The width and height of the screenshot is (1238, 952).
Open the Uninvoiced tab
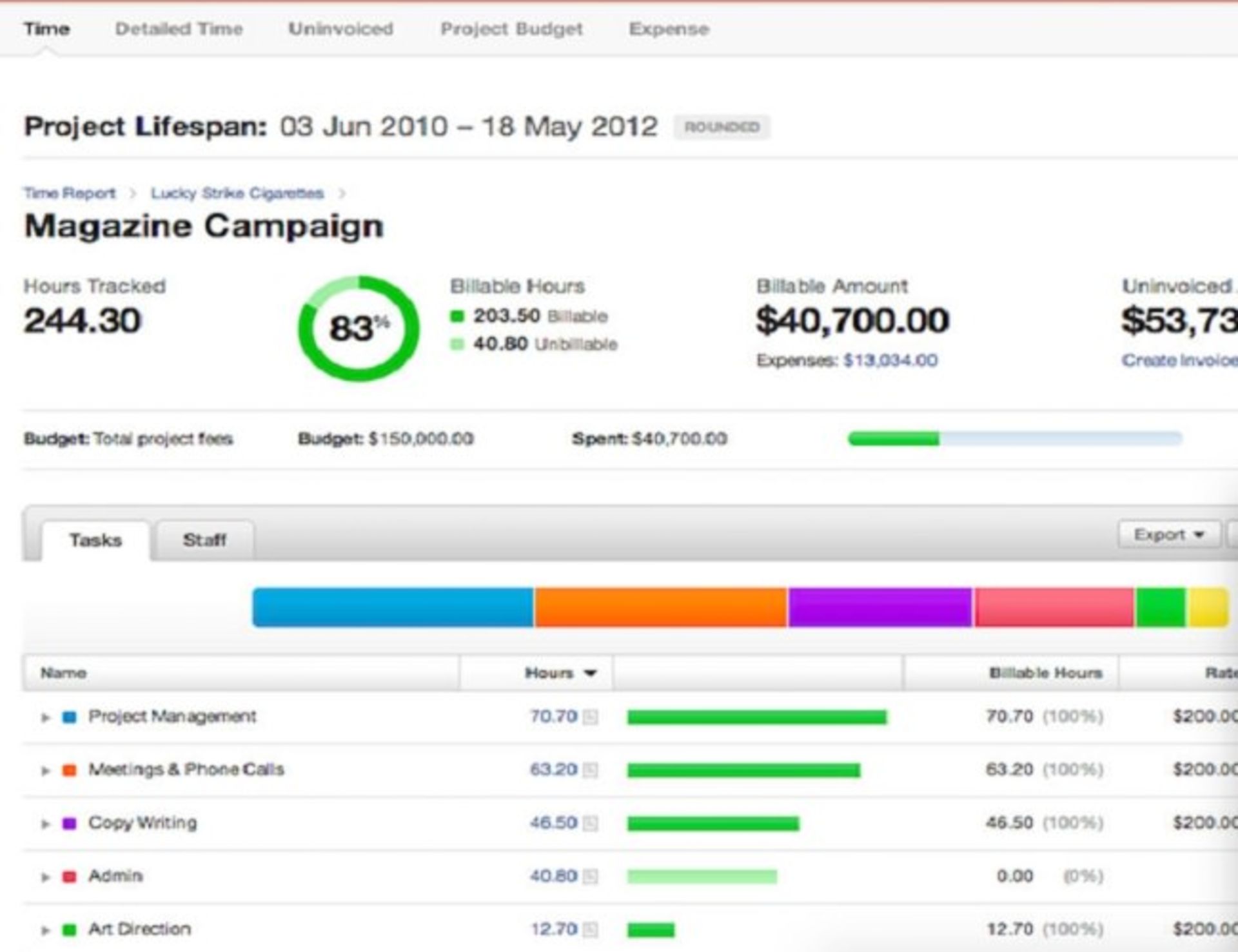point(340,29)
